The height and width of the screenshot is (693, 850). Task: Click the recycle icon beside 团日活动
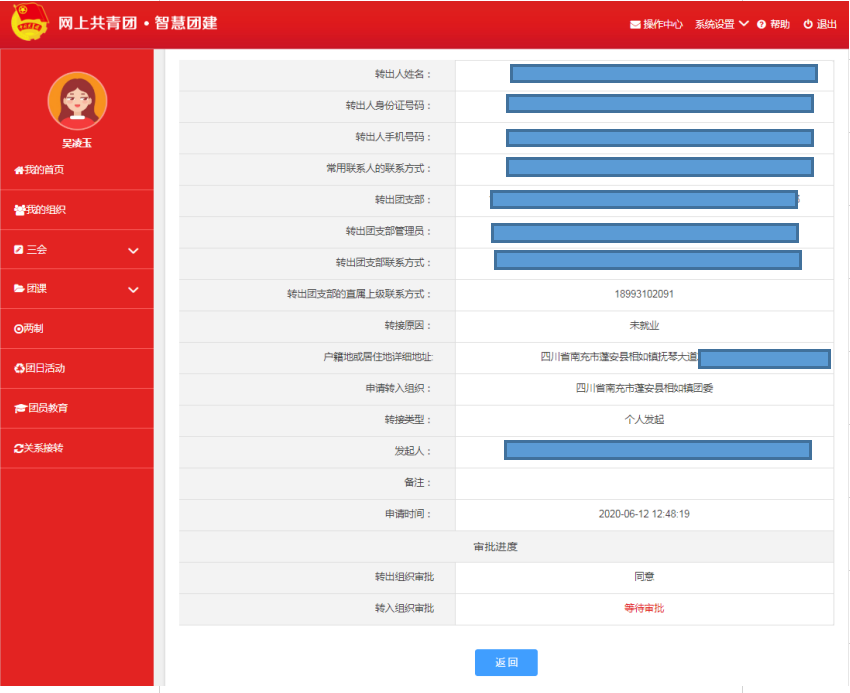point(19,369)
